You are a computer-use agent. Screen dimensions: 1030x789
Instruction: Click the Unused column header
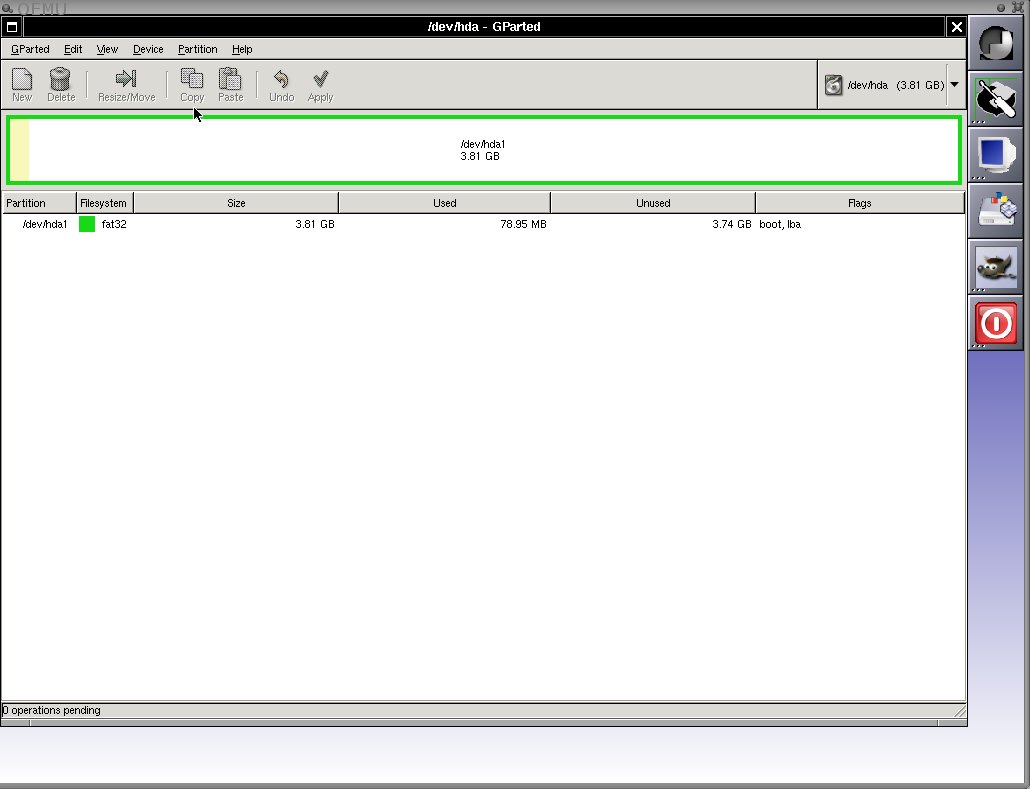653,203
